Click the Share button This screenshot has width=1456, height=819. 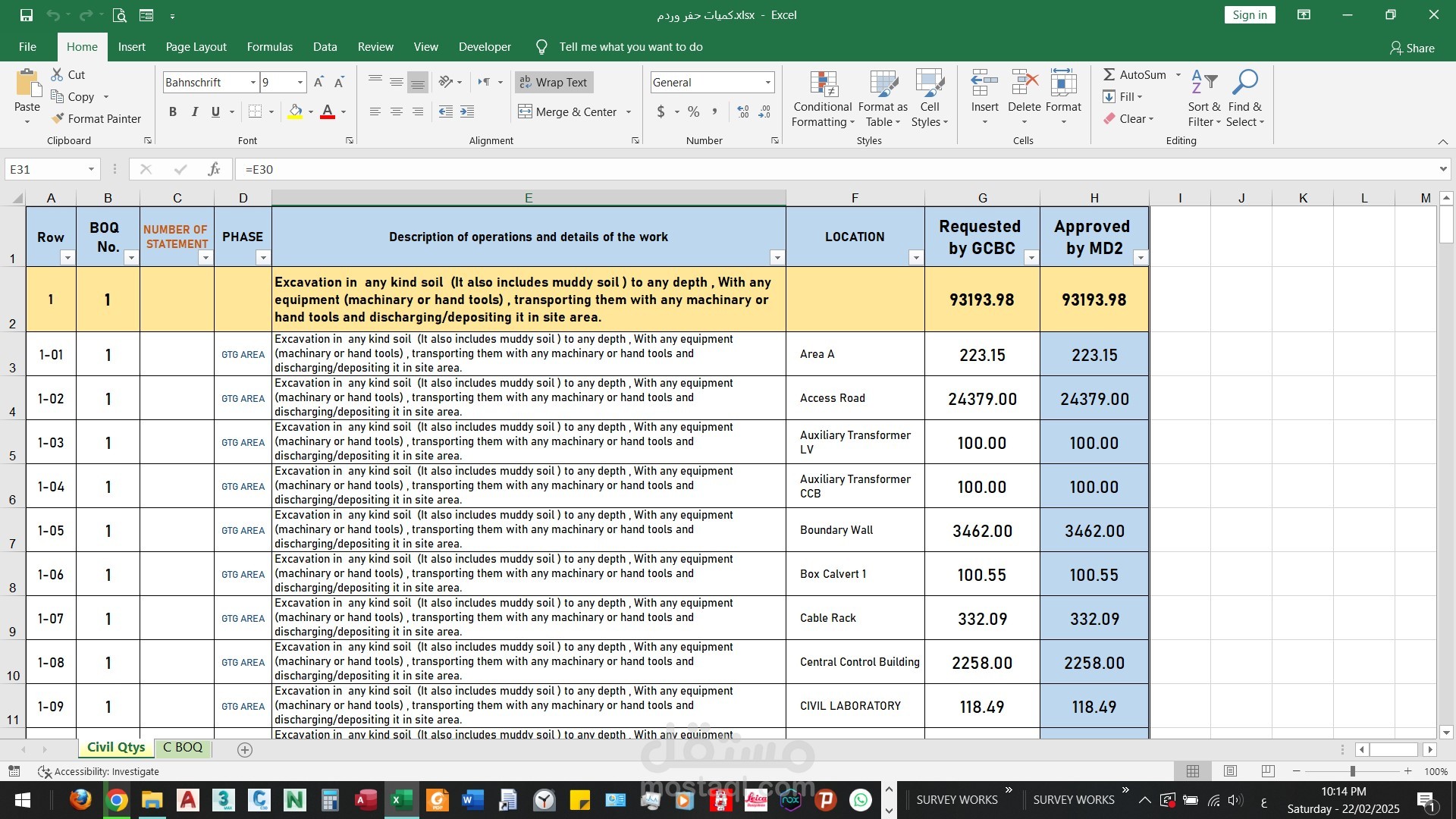[x=1412, y=48]
